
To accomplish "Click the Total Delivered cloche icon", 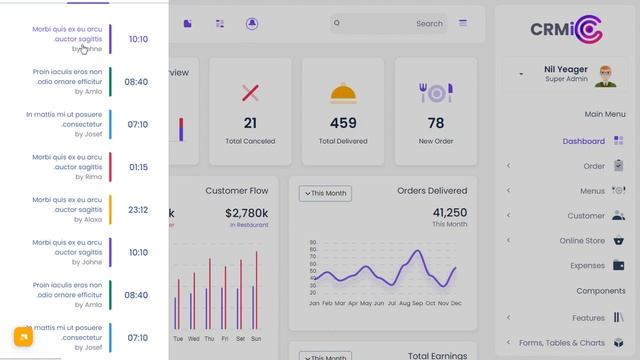I will (343, 93).
